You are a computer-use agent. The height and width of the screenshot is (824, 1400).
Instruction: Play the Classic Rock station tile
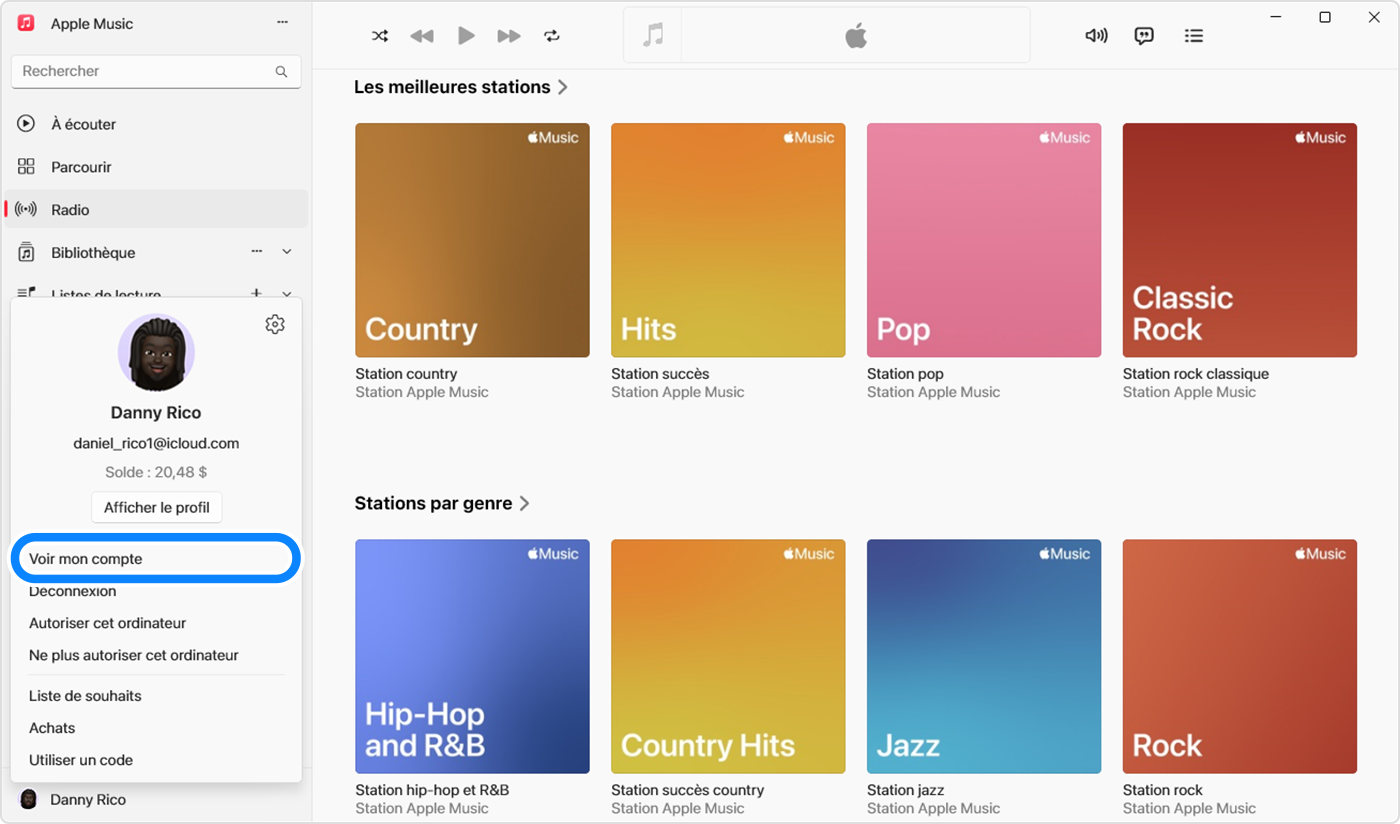click(x=1240, y=240)
